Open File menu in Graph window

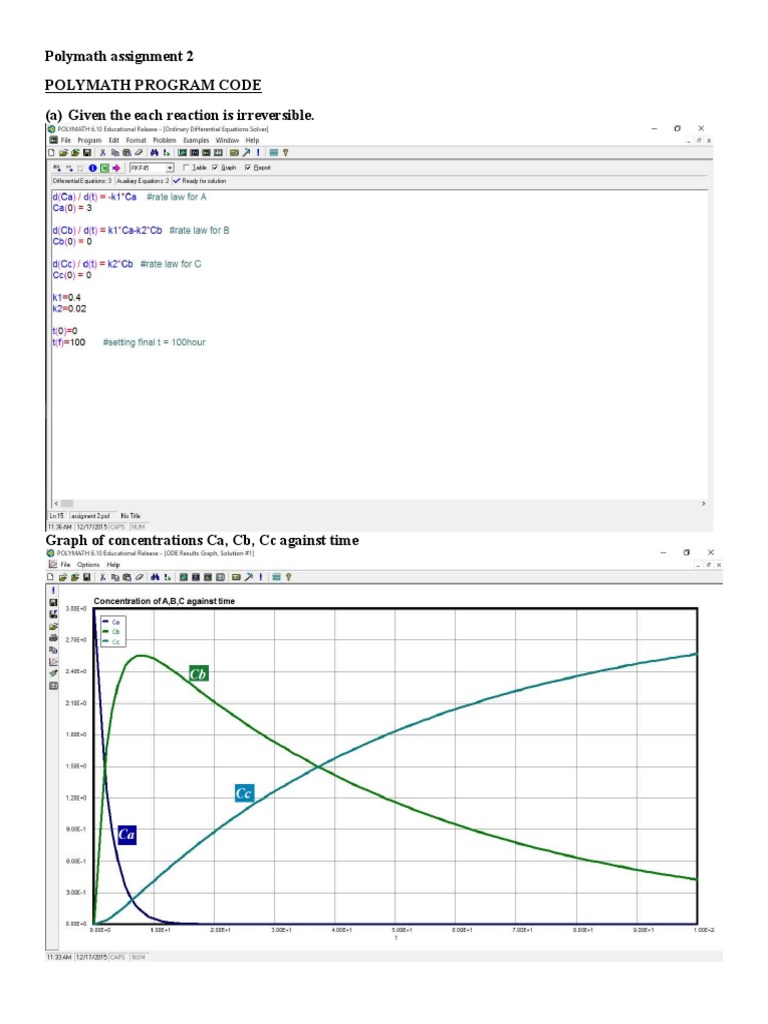pyautogui.click(x=65, y=564)
